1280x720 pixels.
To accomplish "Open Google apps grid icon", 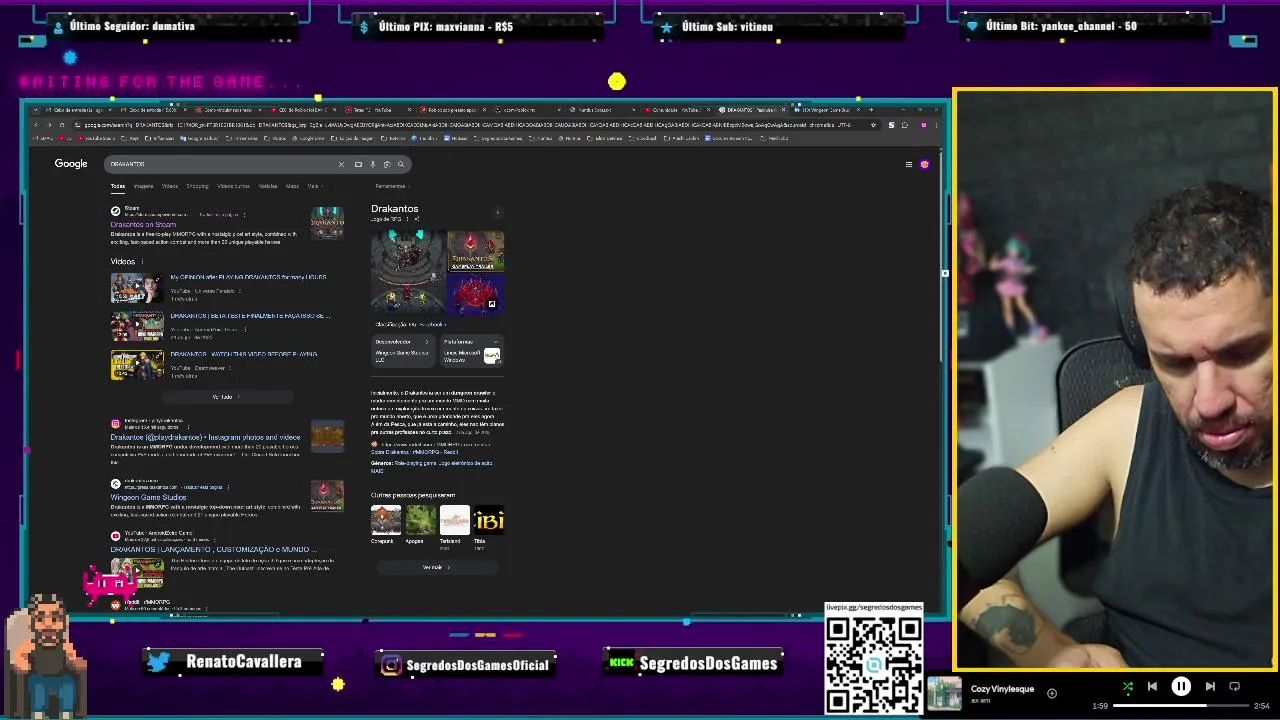I will coord(909,165).
